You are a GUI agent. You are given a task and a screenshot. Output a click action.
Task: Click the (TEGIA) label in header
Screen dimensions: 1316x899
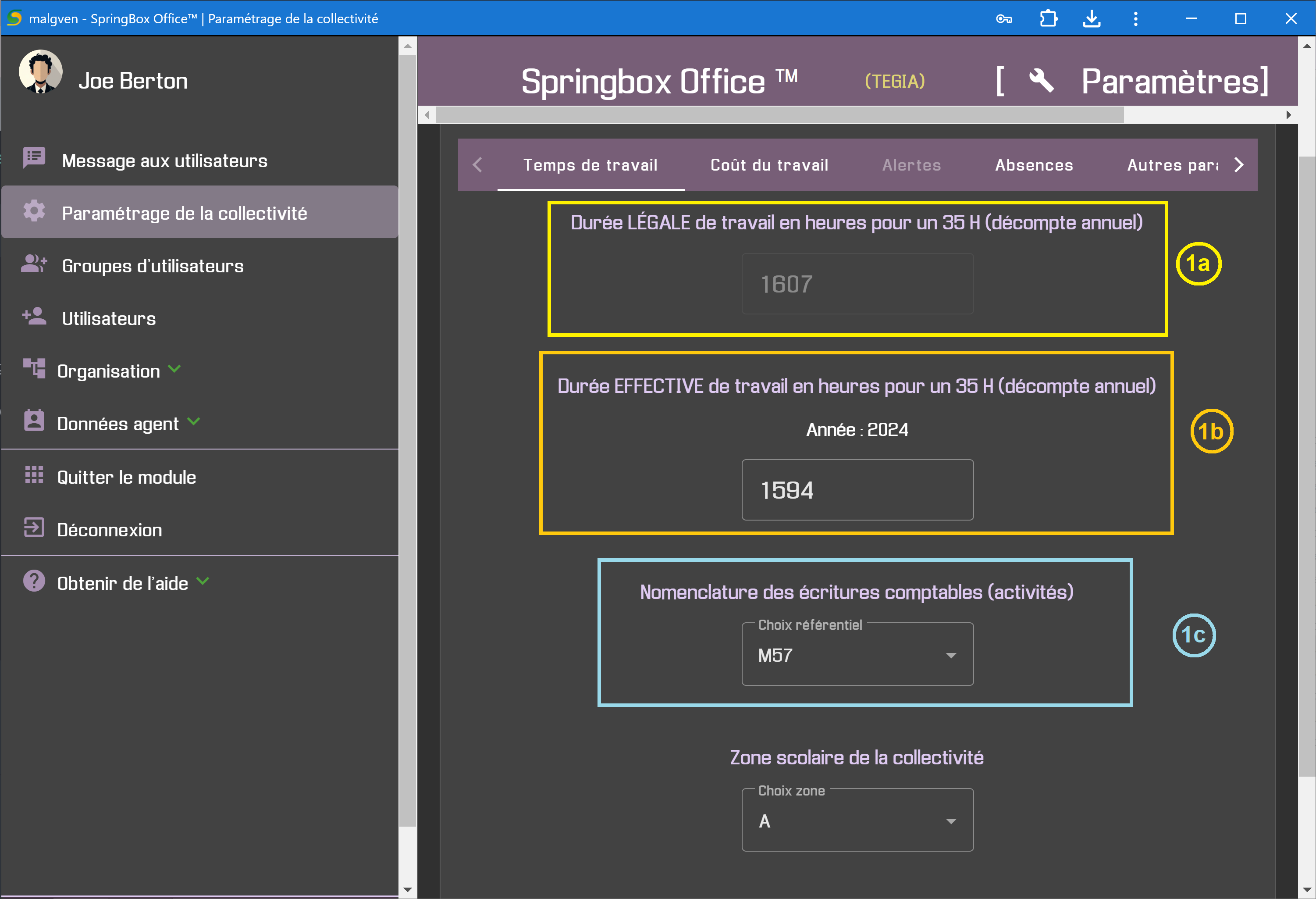coord(895,82)
